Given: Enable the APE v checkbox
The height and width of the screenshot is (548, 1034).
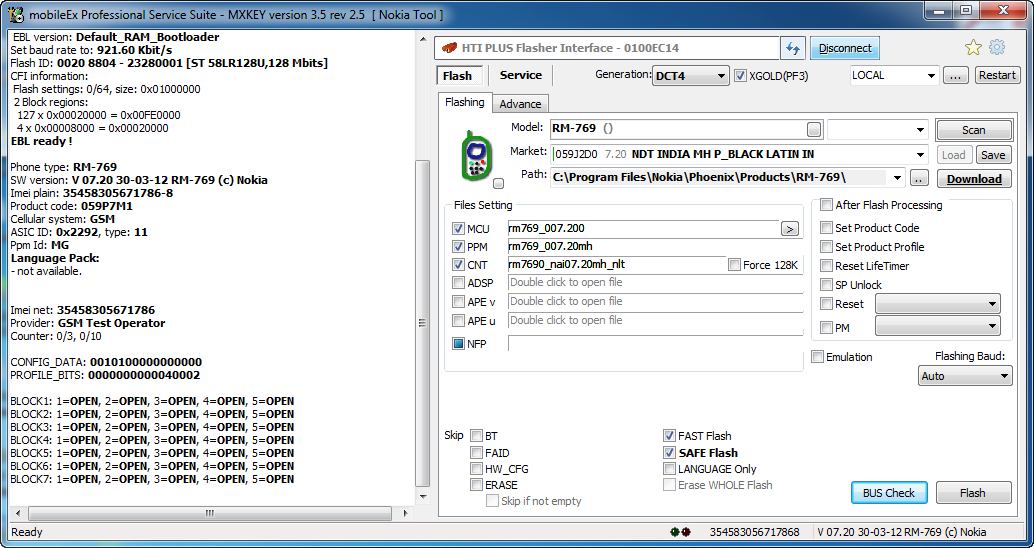Looking at the screenshot, I should [x=458, y=301].
